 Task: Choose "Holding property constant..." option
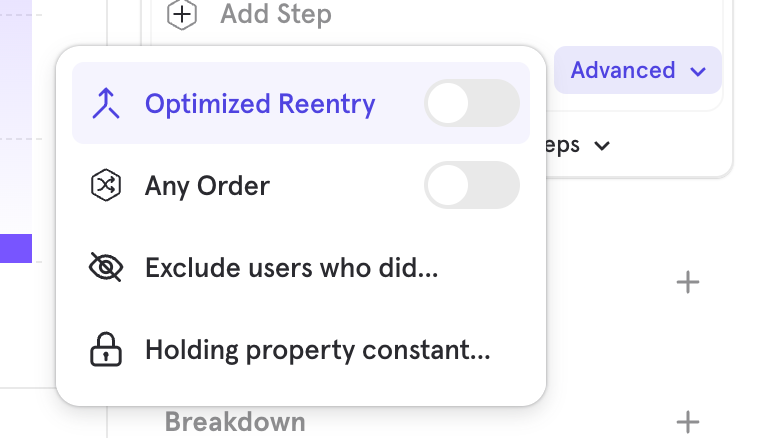(x=318, y=350)
